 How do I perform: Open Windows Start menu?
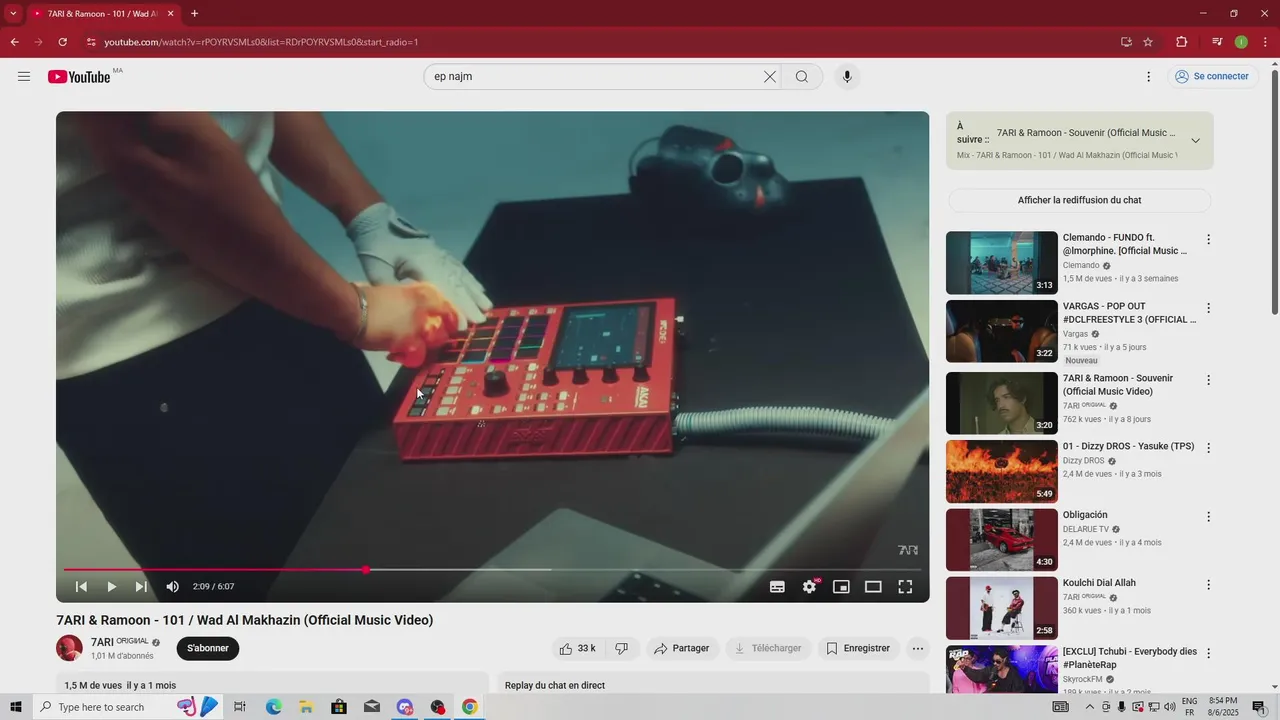coord(15,707)
